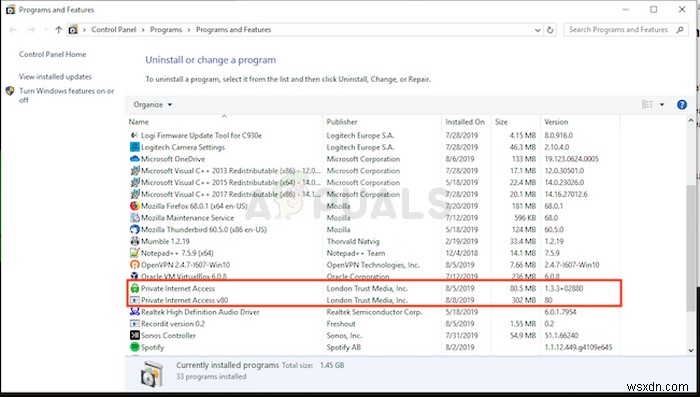Navigate to Programs breadcrumb

166,29
